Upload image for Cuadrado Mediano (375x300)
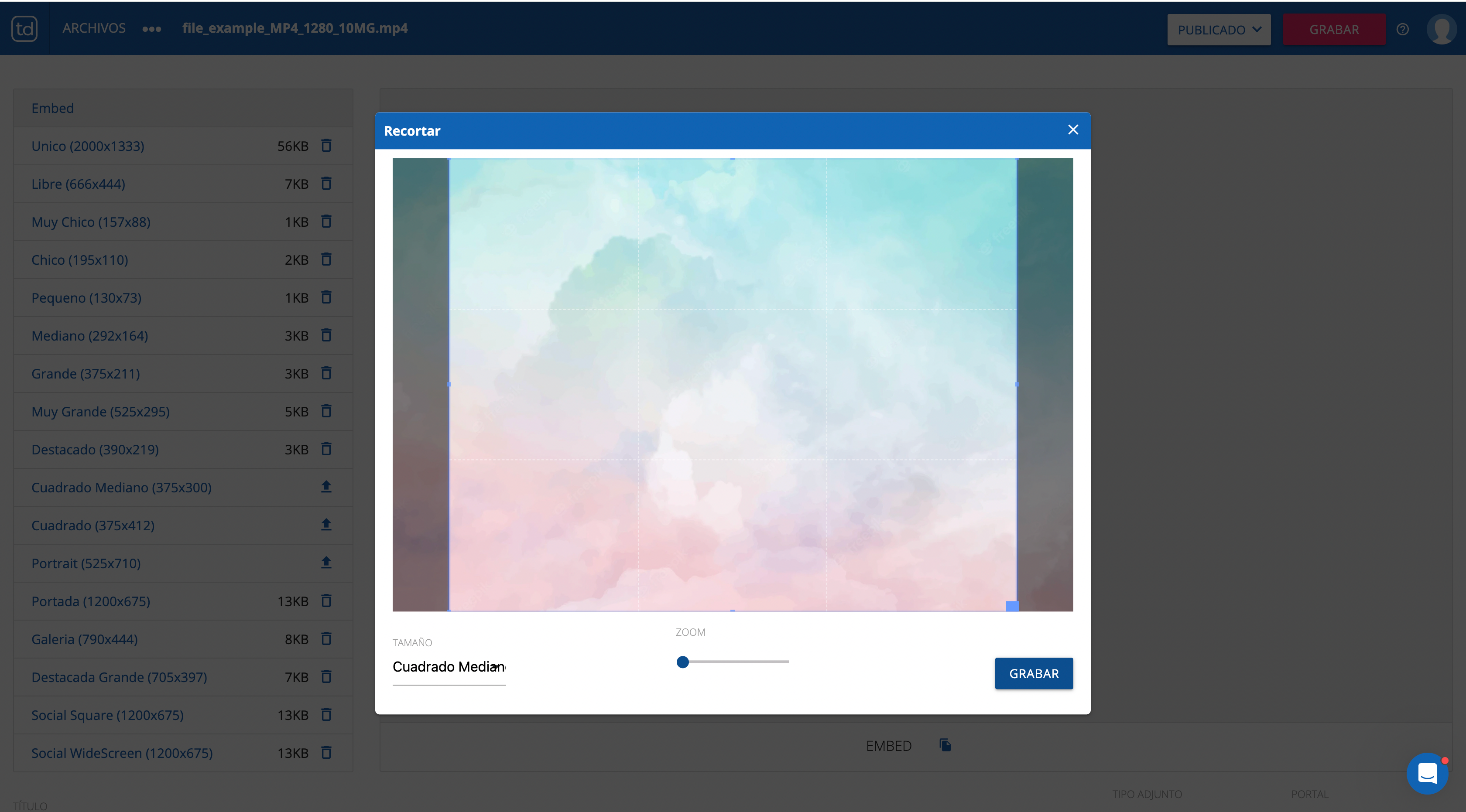This screenshot has width=1466, height=812. (x=326, y=487)
